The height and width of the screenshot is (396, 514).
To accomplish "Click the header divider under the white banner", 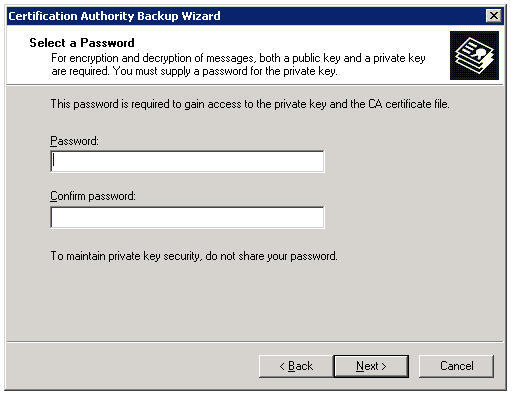I will [x=254, y=85].
